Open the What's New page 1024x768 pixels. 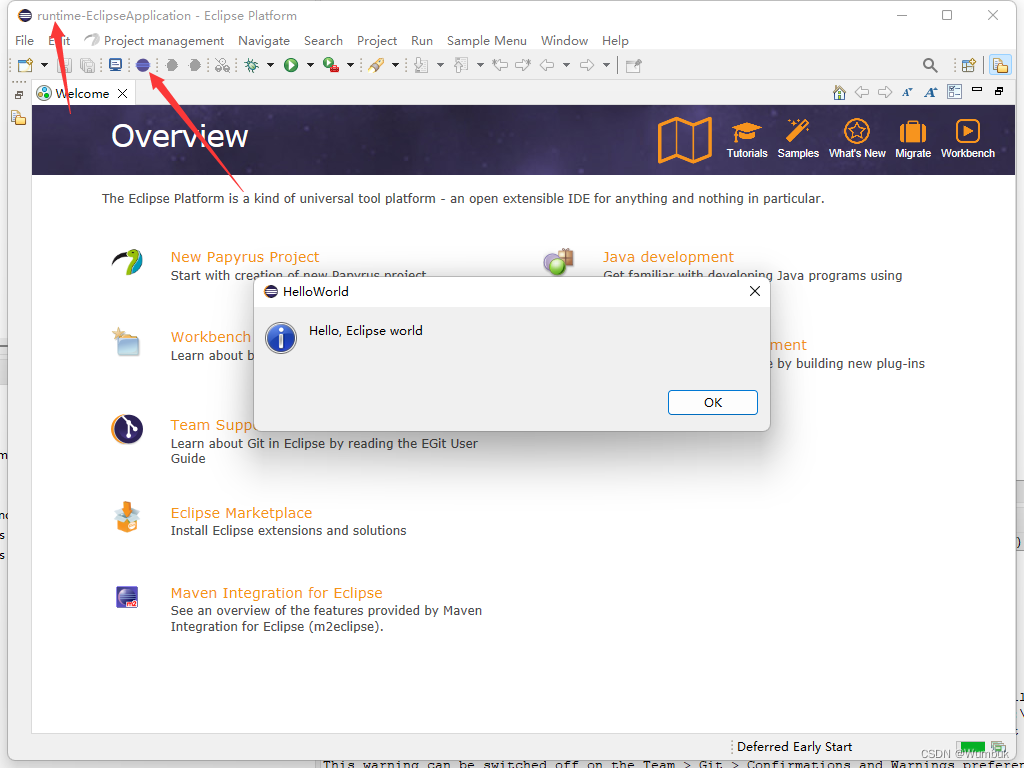pos(857,139)
